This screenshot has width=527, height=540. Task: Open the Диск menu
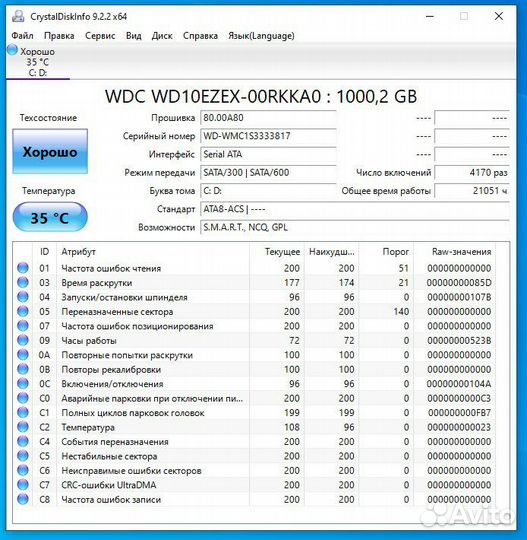162,36
